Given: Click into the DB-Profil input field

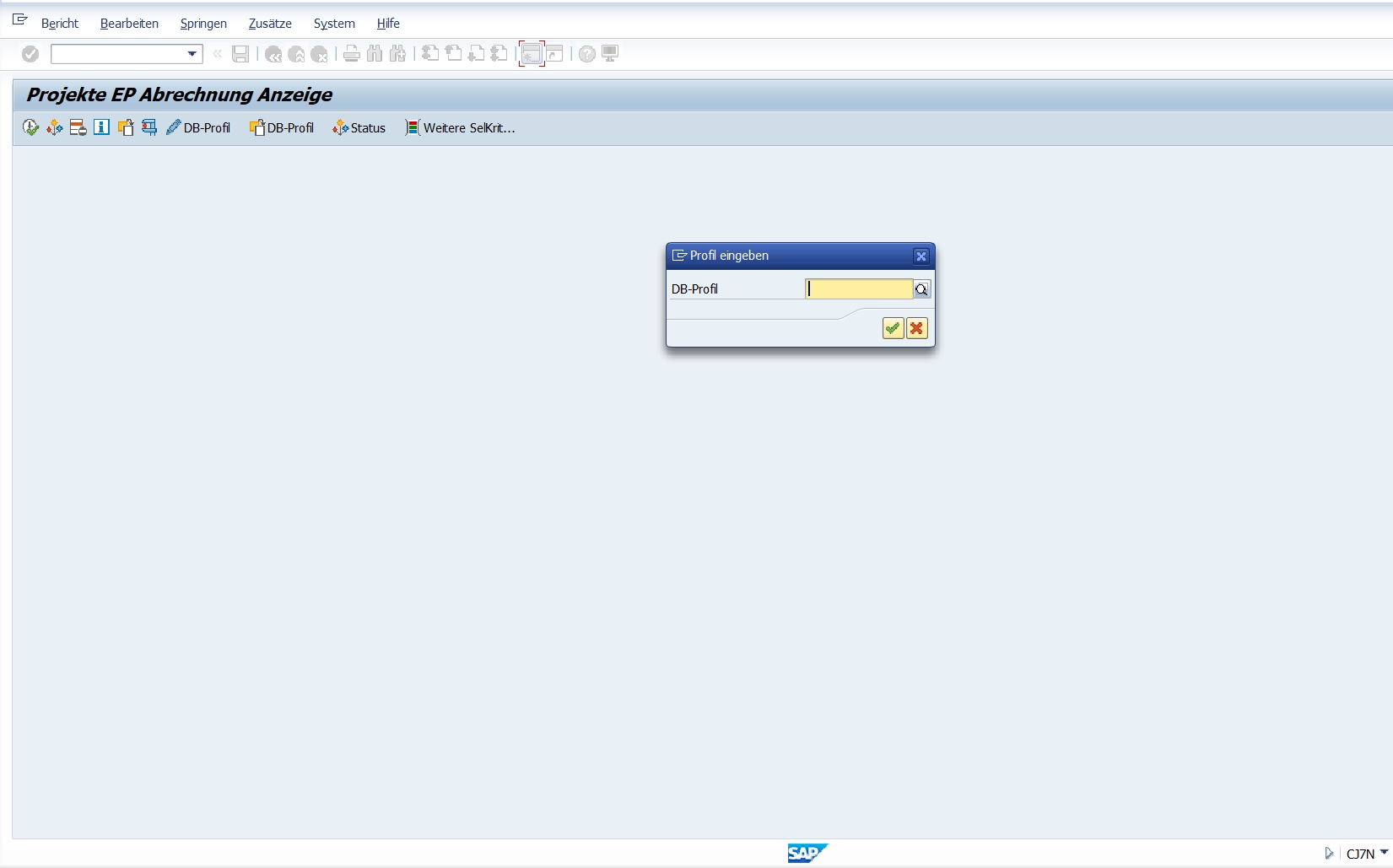Looking at the screenshot, I should (859, 289).
